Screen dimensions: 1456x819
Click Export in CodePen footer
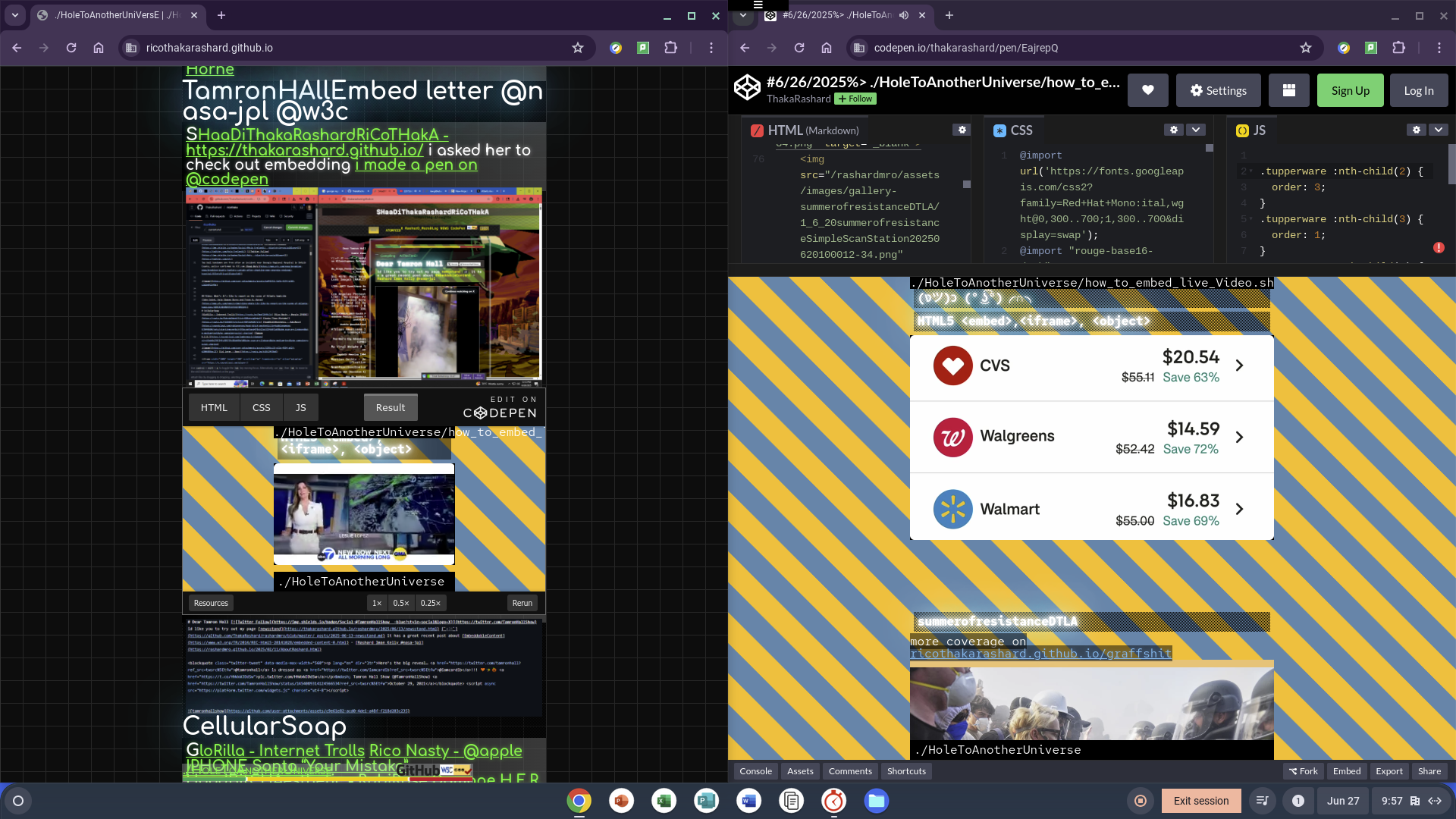(1389, 771)
